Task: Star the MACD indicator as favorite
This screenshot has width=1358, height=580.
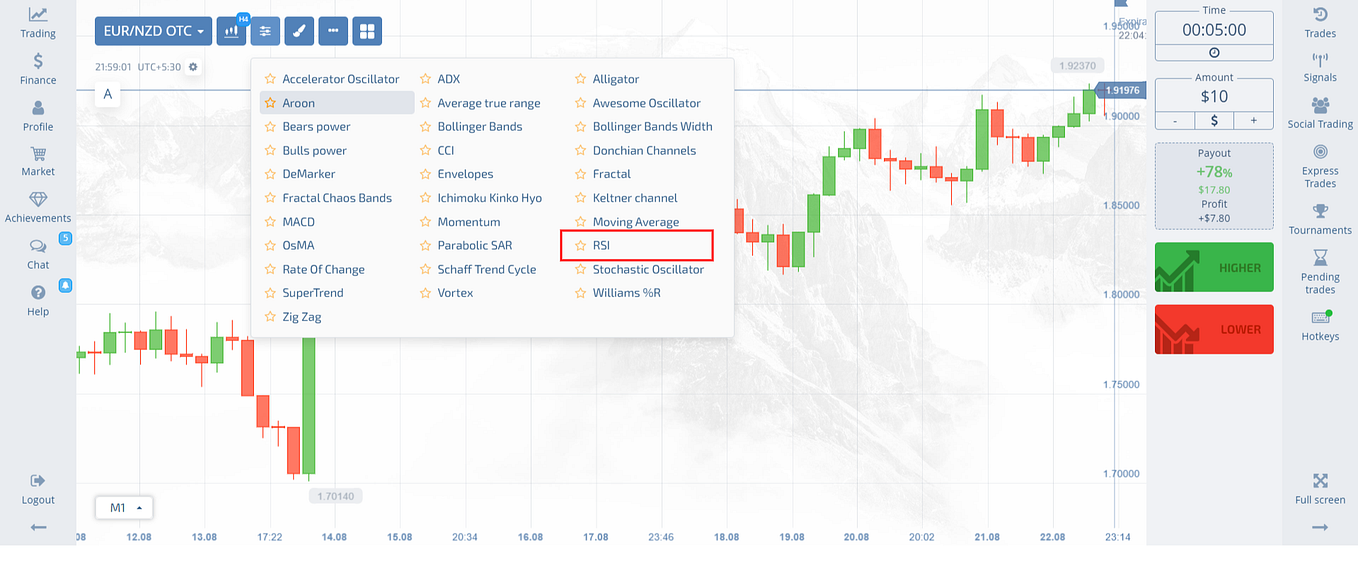Action: coord(268,221)
